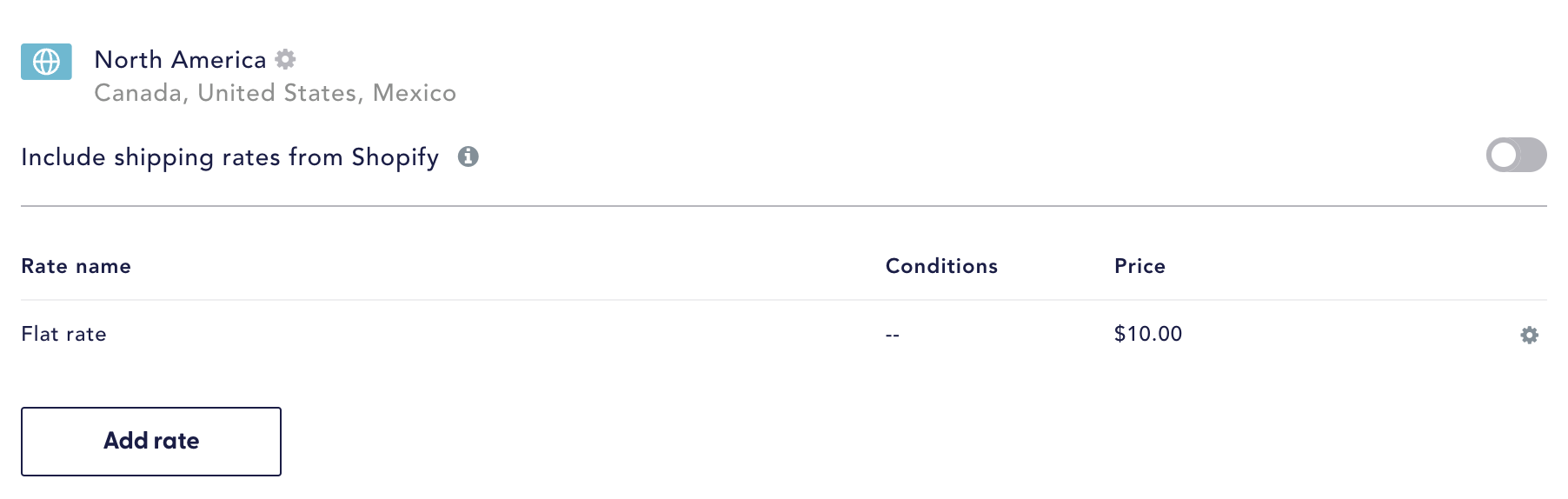This screenshot has height=499, width=1568.
Task: Click the blue globe zone icon
Action: (x=46, y=62)
